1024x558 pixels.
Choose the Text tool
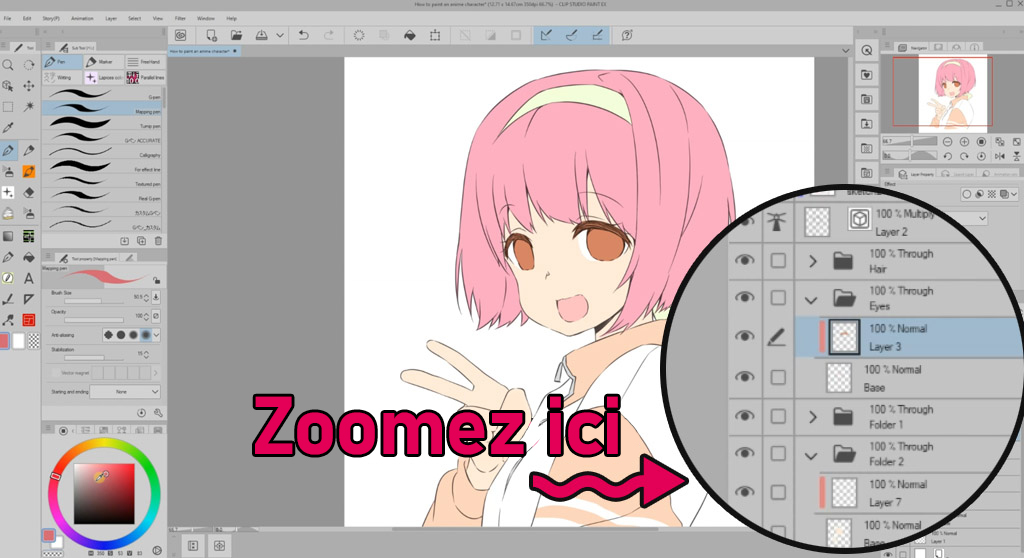[x=29, y=278]
